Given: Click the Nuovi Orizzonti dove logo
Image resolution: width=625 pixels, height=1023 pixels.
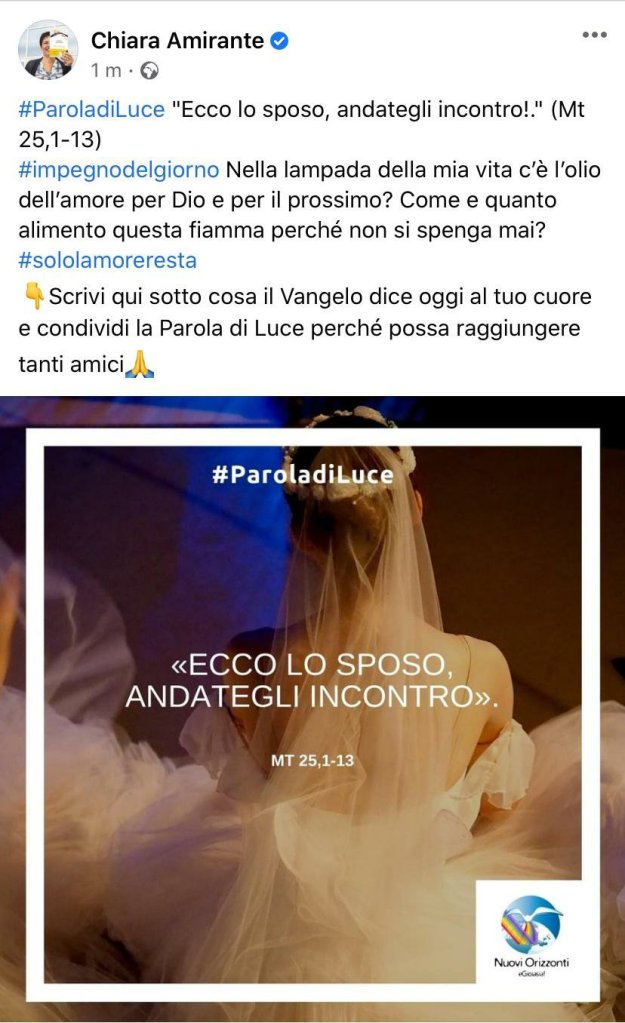Looking at the screenshot, I should click(x=531, y=924).
